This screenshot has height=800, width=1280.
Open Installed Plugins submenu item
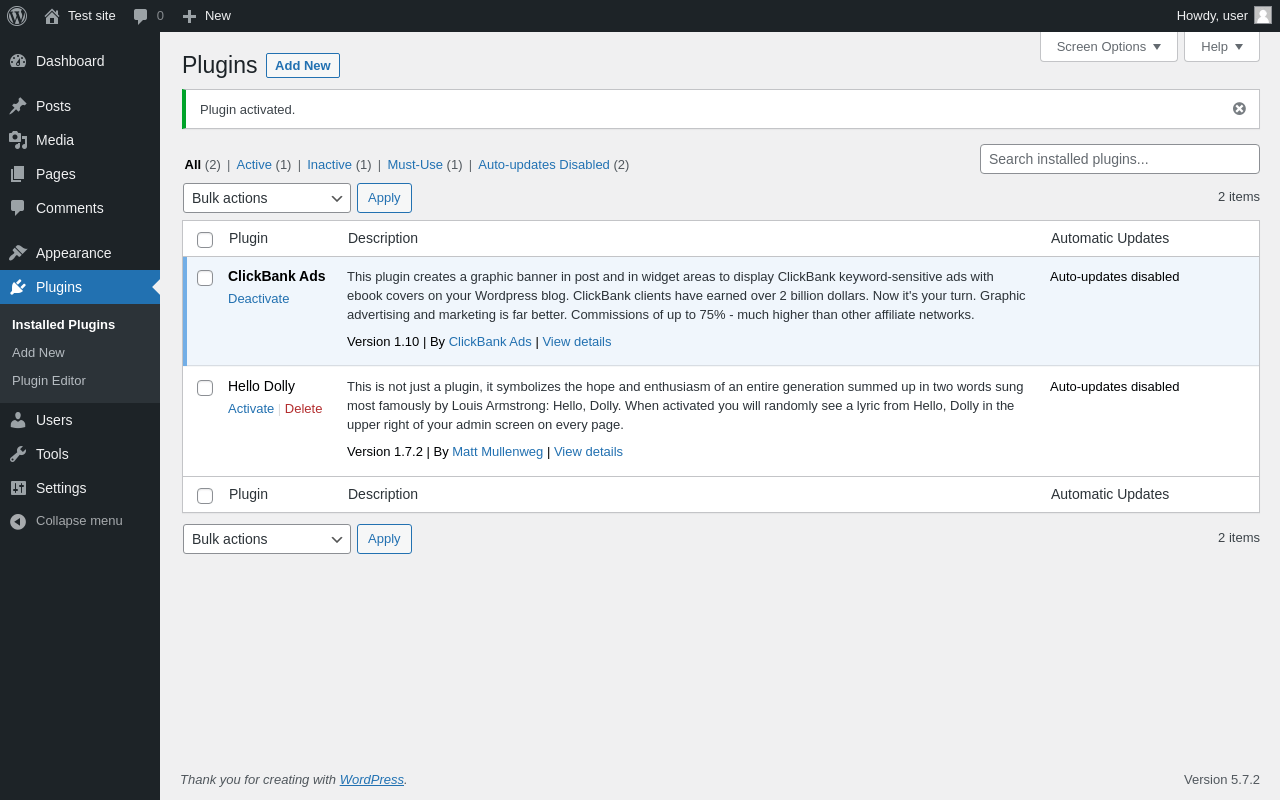[64, 325]
